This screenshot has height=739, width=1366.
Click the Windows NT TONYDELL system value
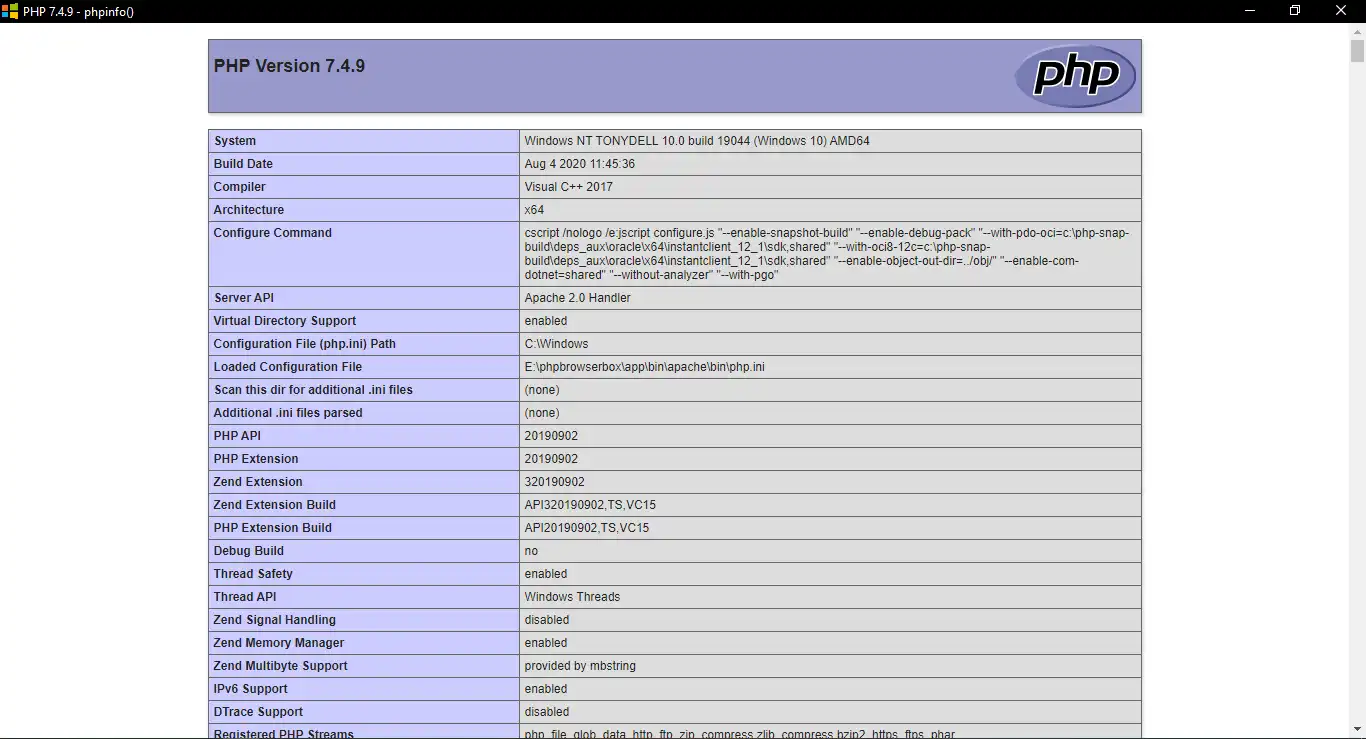(697, 141)
